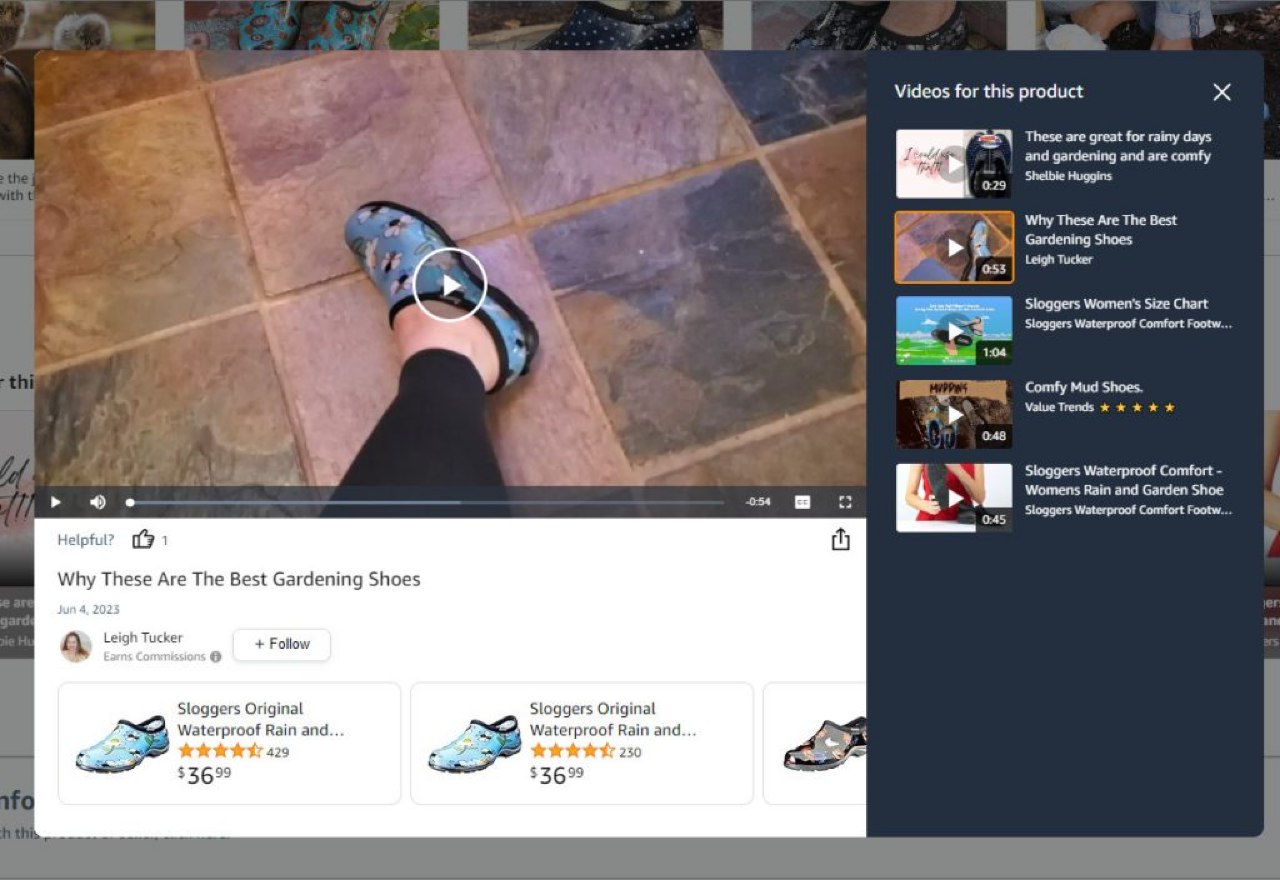Click the star rating with 230 reviews
The width and height of the screenshot is (1280, 880).
coord(572,751)
